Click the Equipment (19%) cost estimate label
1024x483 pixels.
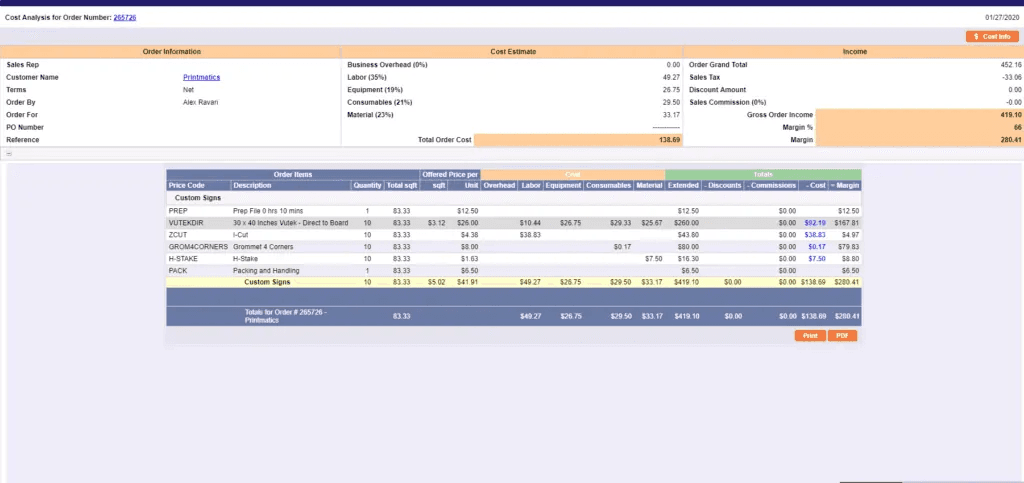point(375,89)
